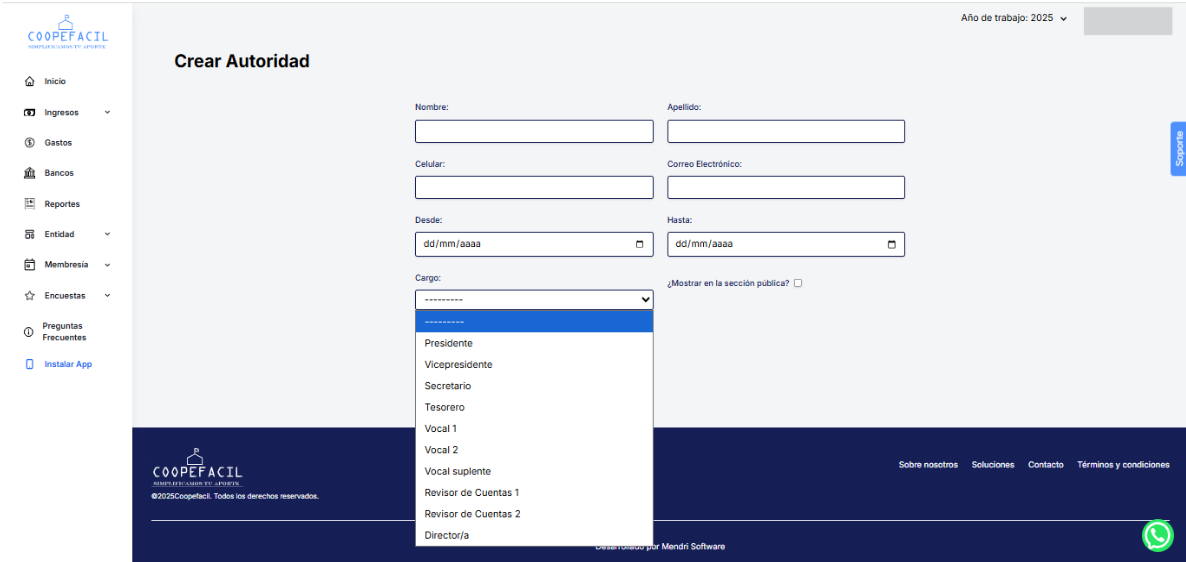Pick Revisor de Cuentas 2 option
The image size is (1186, 562).
coord(472,514)
